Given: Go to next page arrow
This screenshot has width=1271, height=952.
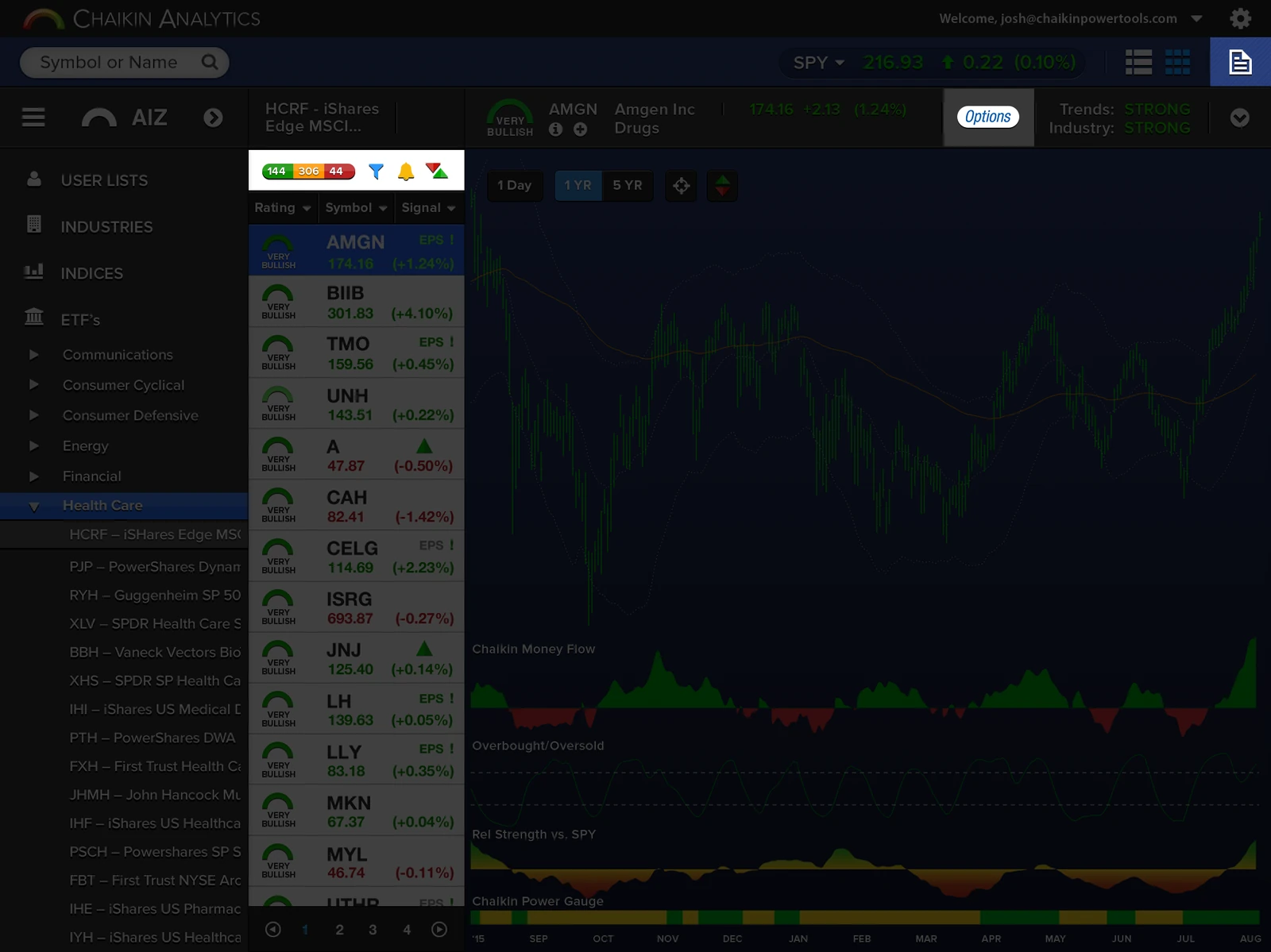Looking at the screenshot, I should [x=439, y=929].
